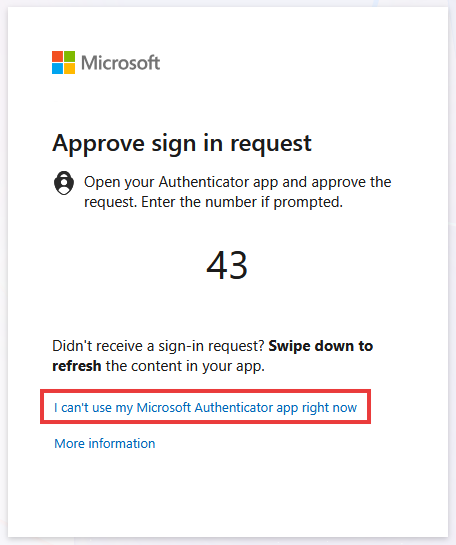Click the yellow square of Microsoft logo

tap(69, 68)
